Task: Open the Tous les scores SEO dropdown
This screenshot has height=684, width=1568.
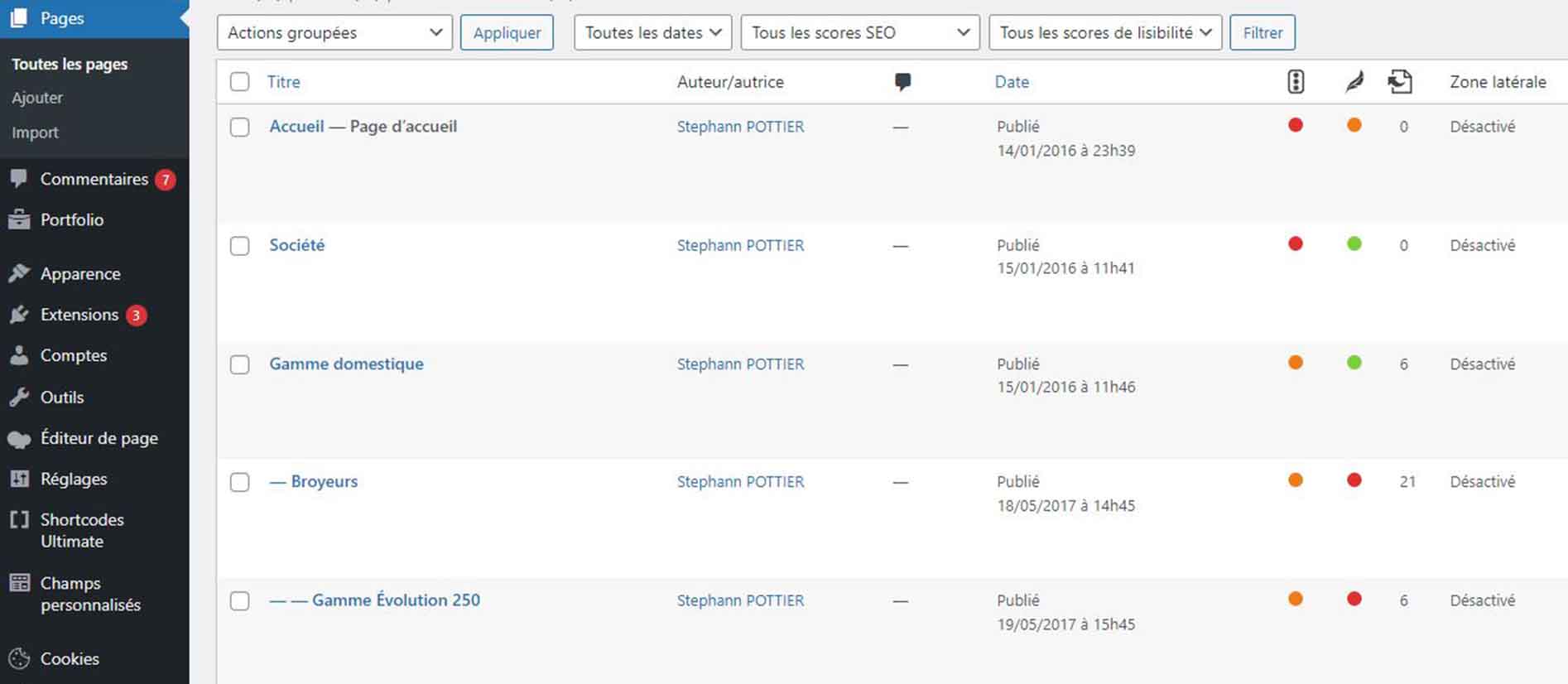Action: [x=860, y=33]
